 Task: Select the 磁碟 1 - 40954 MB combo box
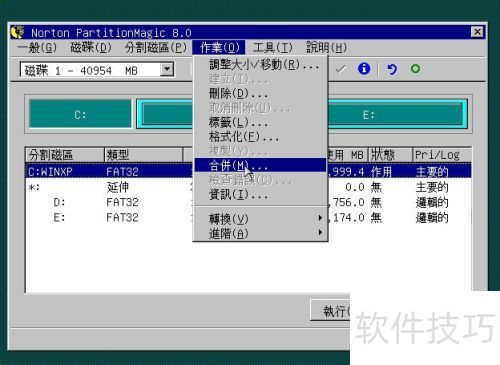(97, 70)
